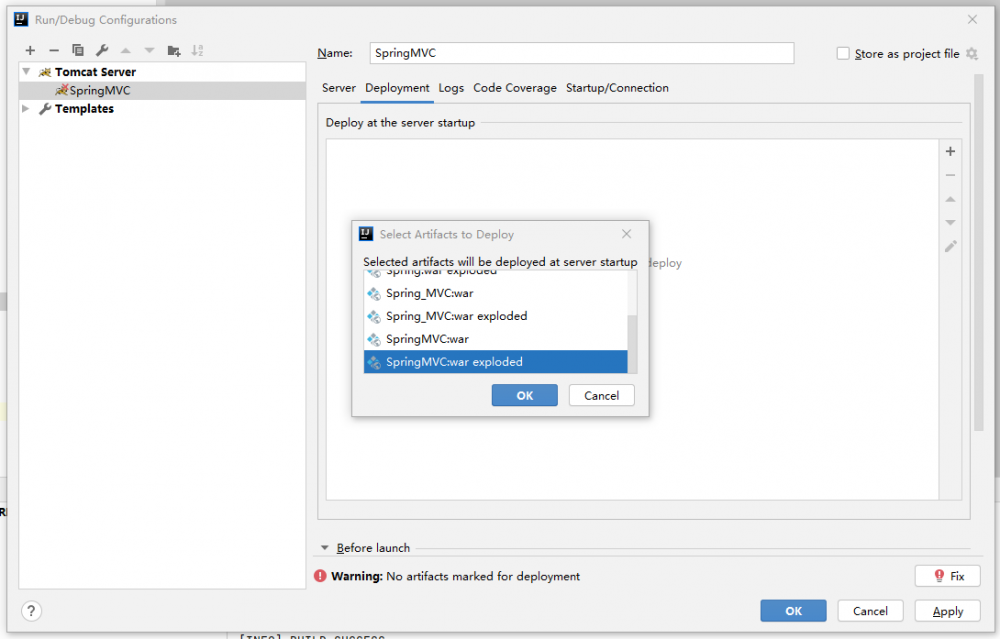
Task: Move the deployment item down
Action: 950,223
